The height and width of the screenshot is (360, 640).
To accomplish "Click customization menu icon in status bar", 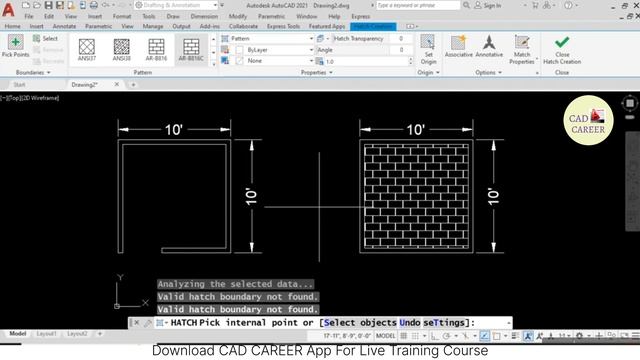I will [636, 336].
